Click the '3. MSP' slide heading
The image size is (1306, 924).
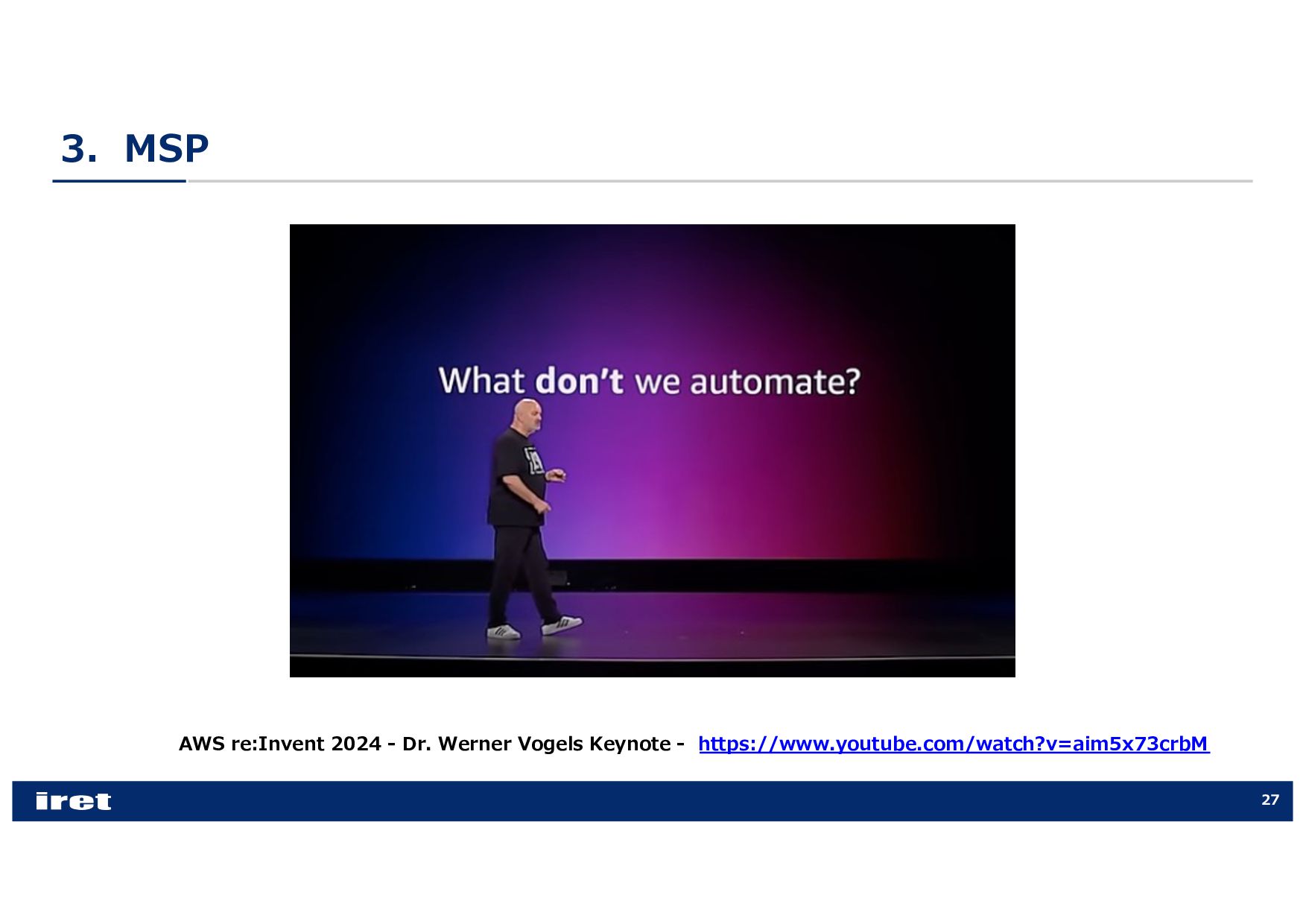click(x=135, y=148)
